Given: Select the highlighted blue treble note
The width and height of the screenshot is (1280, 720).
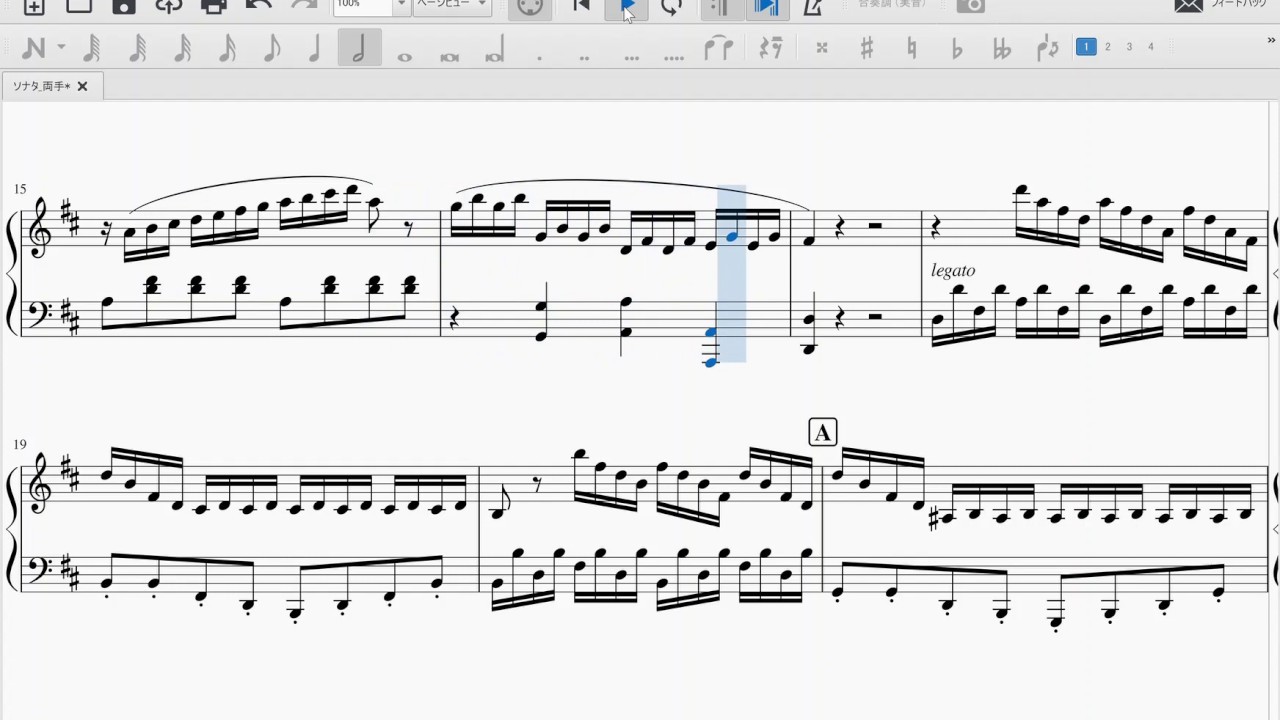Looking at the screenshot, I should pos(732,236).
